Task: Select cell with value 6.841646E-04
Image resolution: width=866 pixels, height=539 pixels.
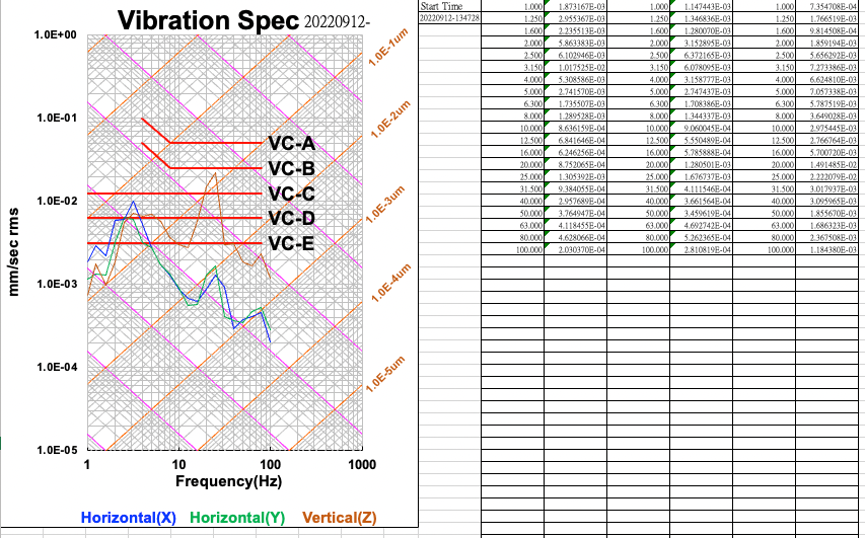Action: pos(575,140)
